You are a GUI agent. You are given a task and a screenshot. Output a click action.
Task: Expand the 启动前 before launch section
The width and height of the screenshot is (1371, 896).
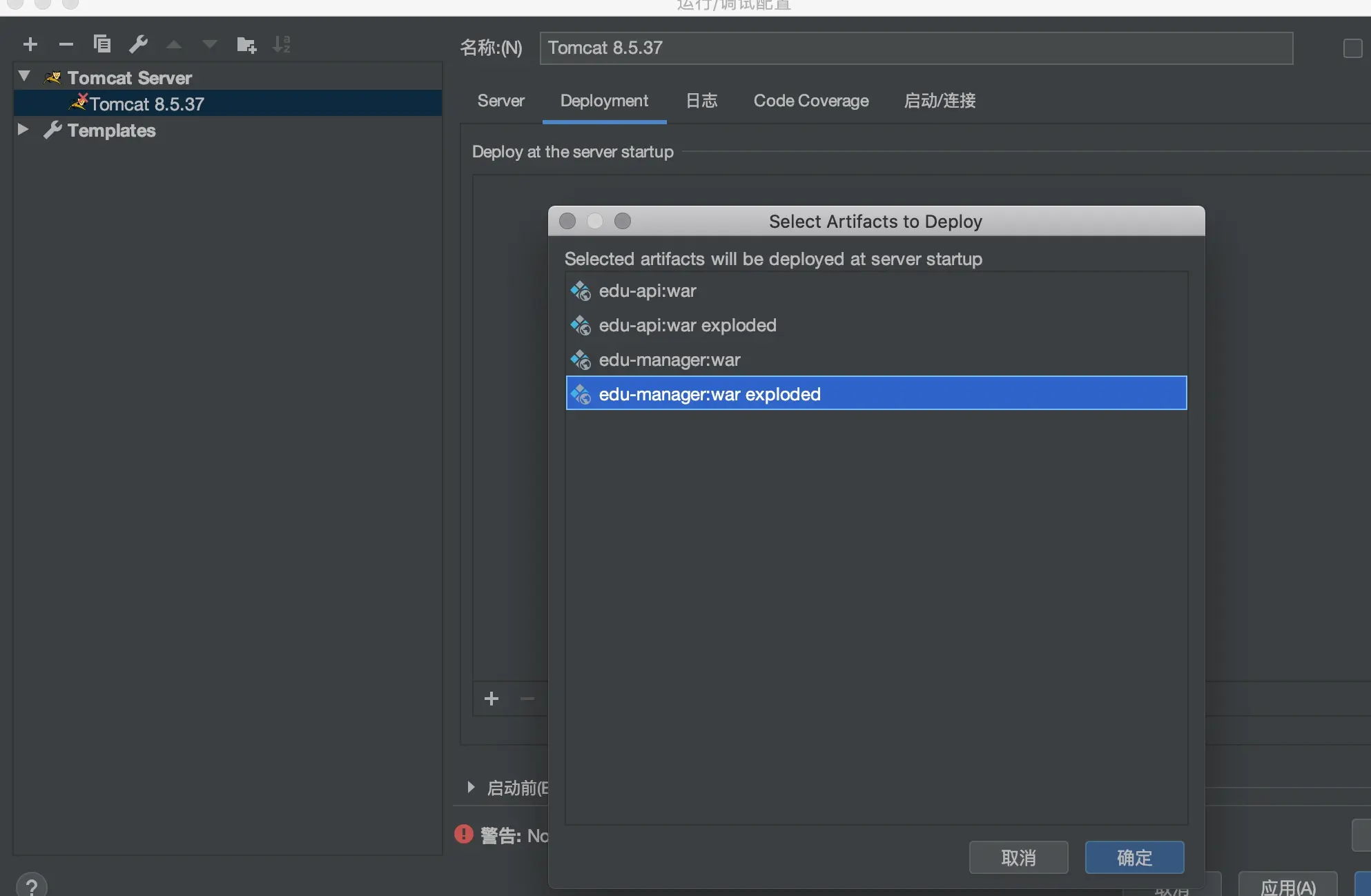(471, 787)
